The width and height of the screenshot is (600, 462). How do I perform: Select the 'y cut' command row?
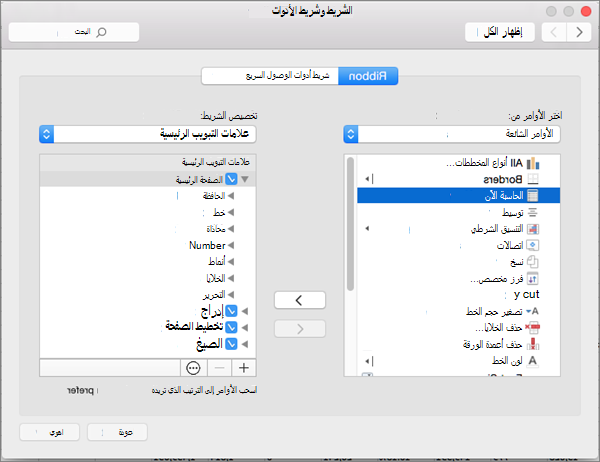tap(458, 295)
